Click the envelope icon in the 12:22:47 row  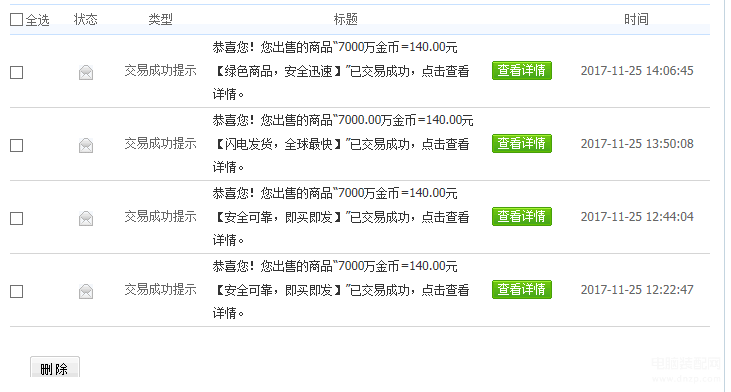[x=86, y=291]
